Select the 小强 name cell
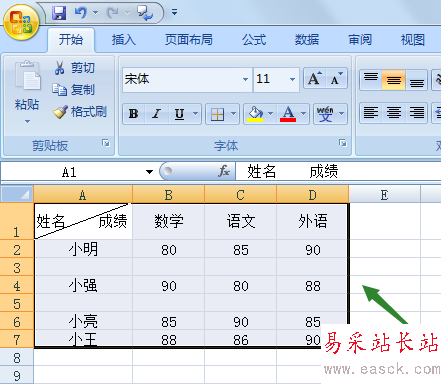The height and width of the screenshot is (384, 441). [83, 285]
